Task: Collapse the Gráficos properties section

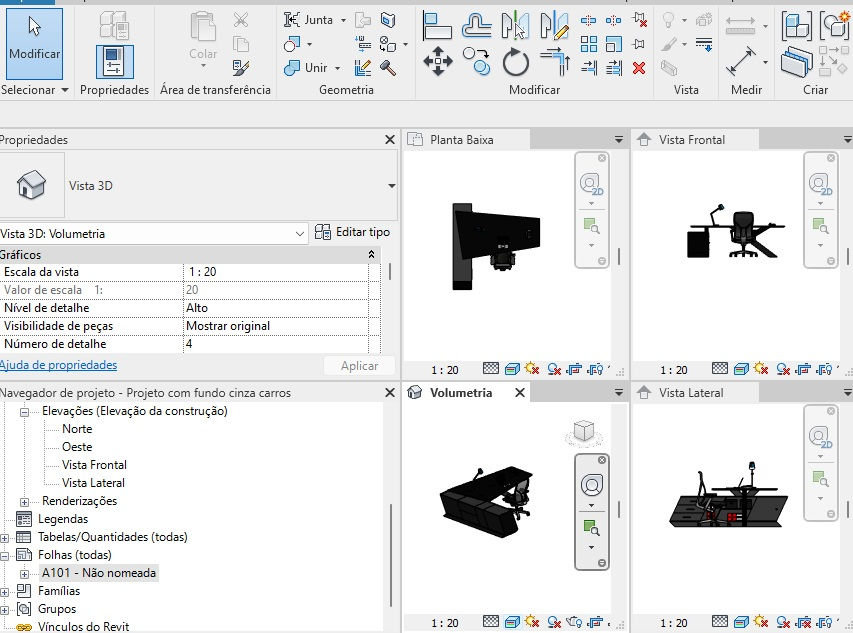Action: pyautogui.click(x=371, y=254)
